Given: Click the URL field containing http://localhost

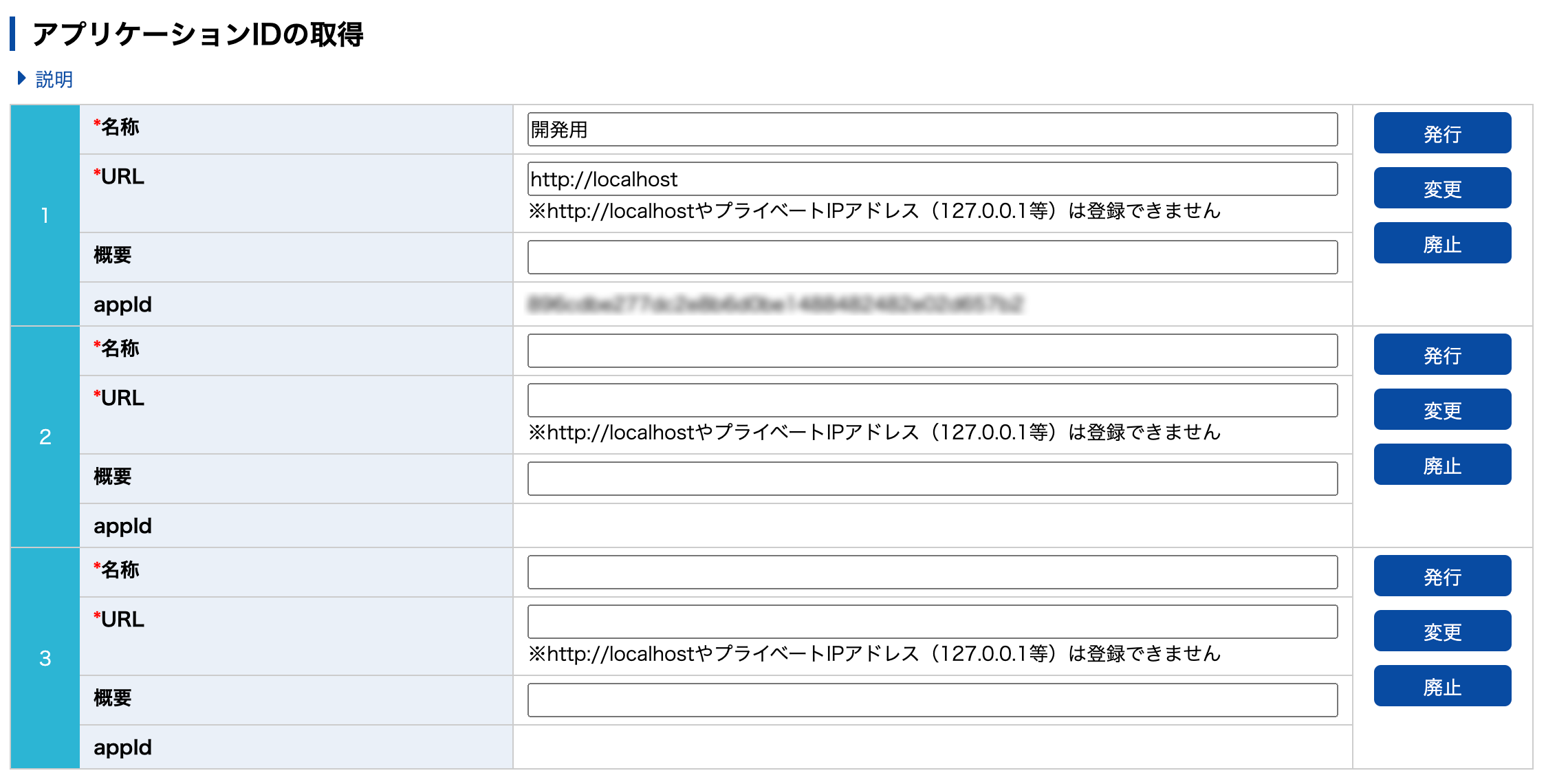Looking at the screenshot, I should point(932,179).
